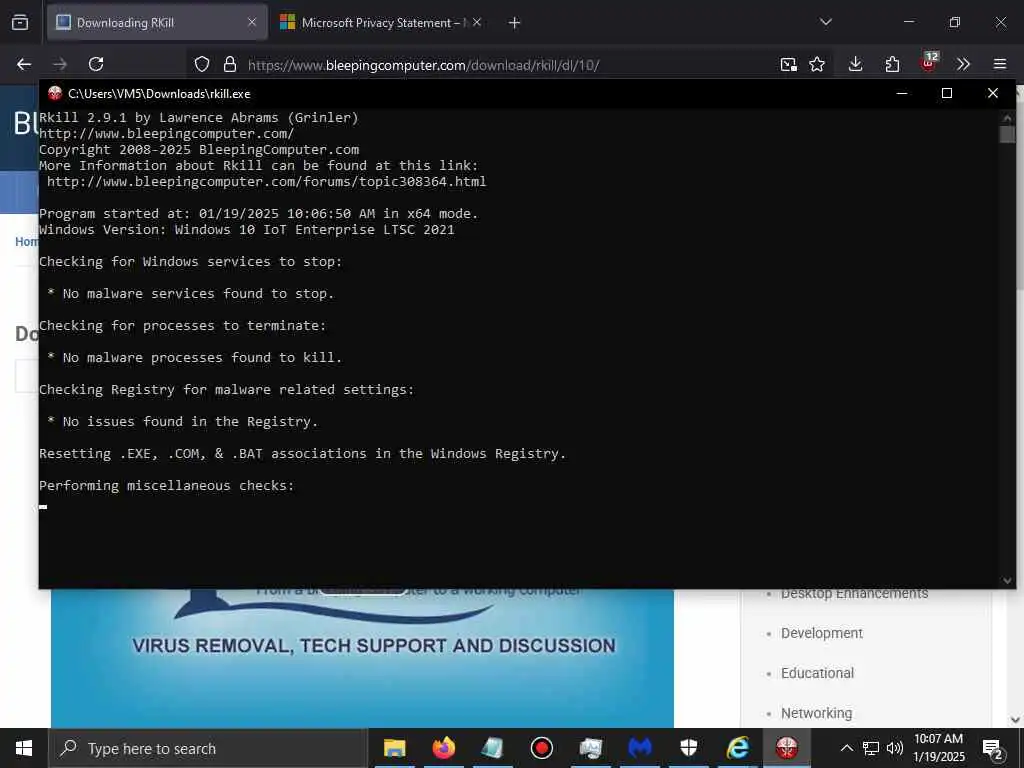
Task: Open the Windows Start menu
Action: pyautogui.click(x=24, y=748)
